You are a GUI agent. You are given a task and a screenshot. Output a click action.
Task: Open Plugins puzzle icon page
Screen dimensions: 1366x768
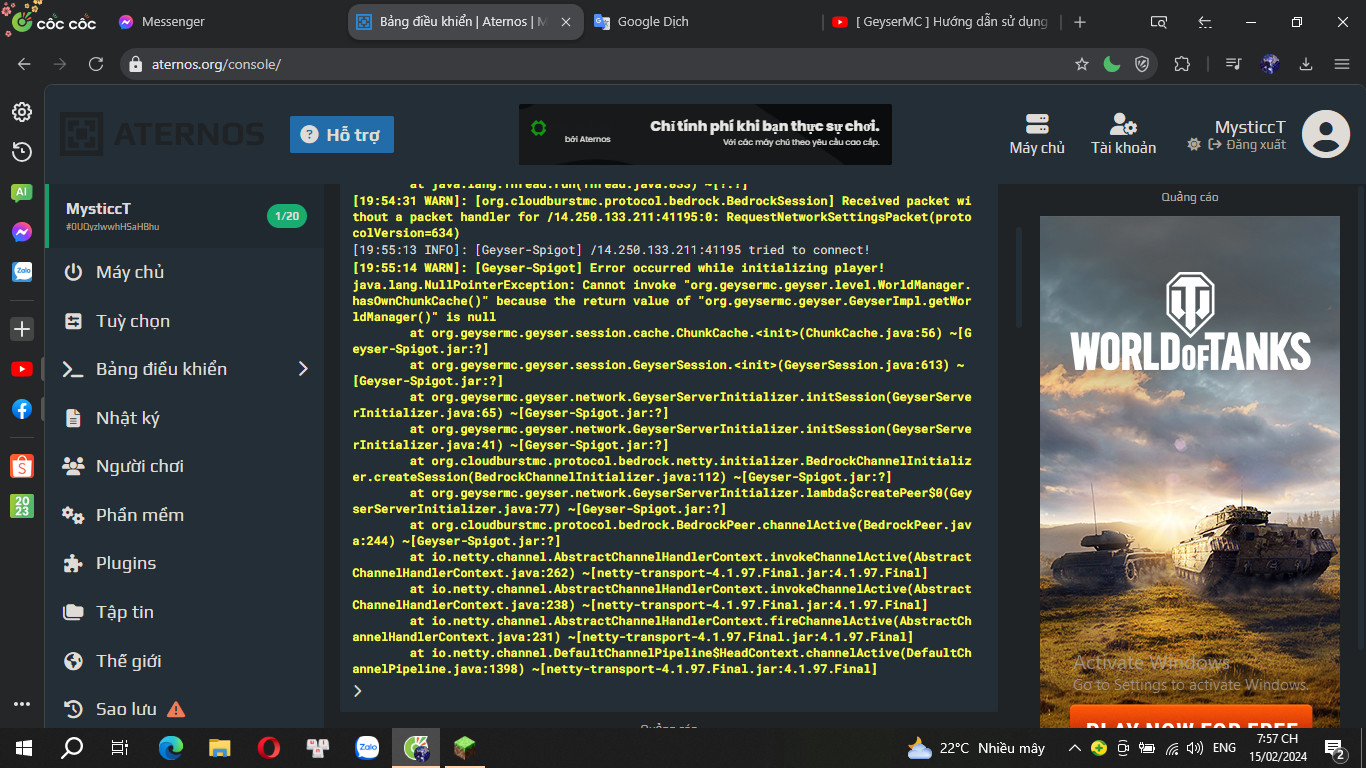click(73, 563)
